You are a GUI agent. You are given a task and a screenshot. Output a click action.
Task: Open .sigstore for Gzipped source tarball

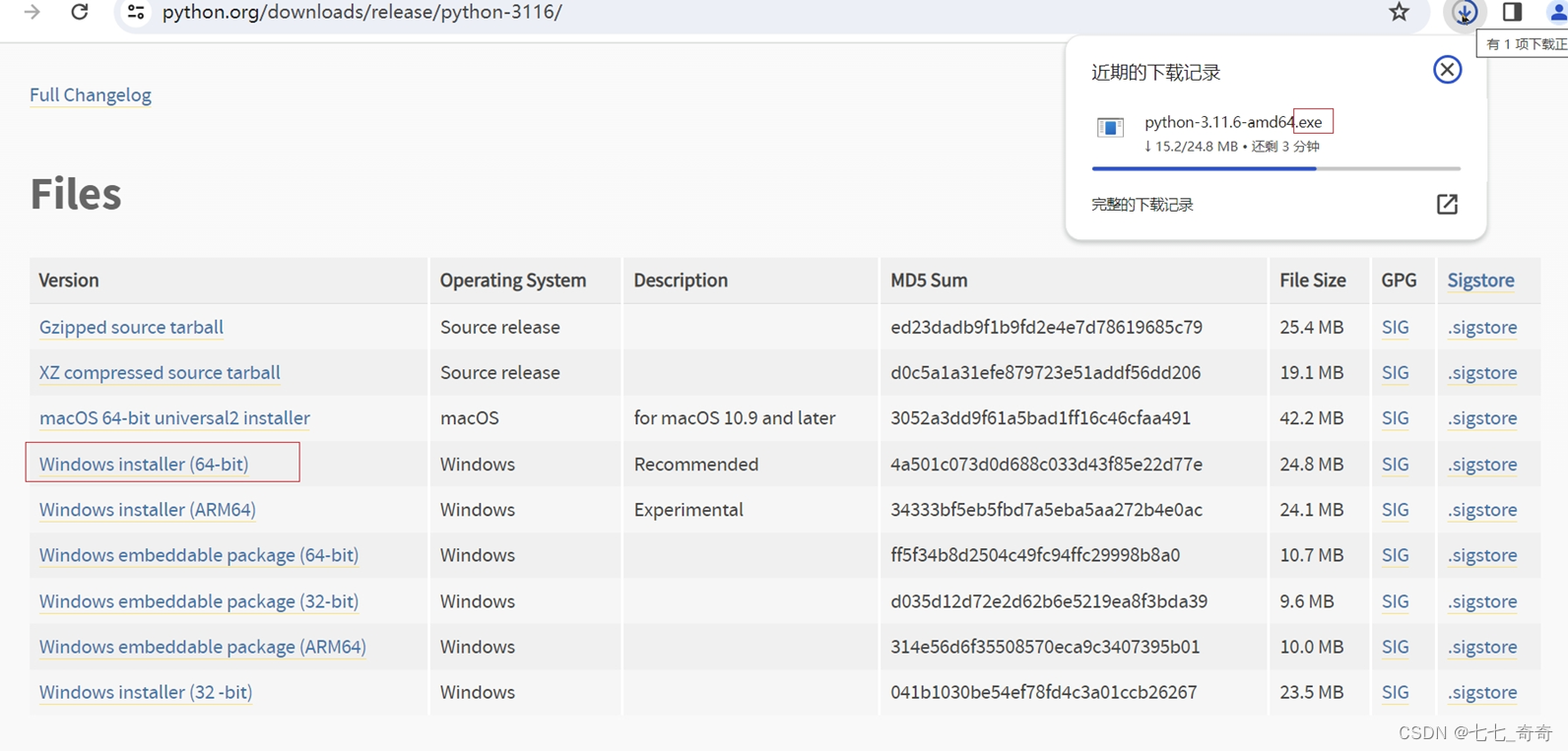pyautogui.click(x=1482, y=327)
